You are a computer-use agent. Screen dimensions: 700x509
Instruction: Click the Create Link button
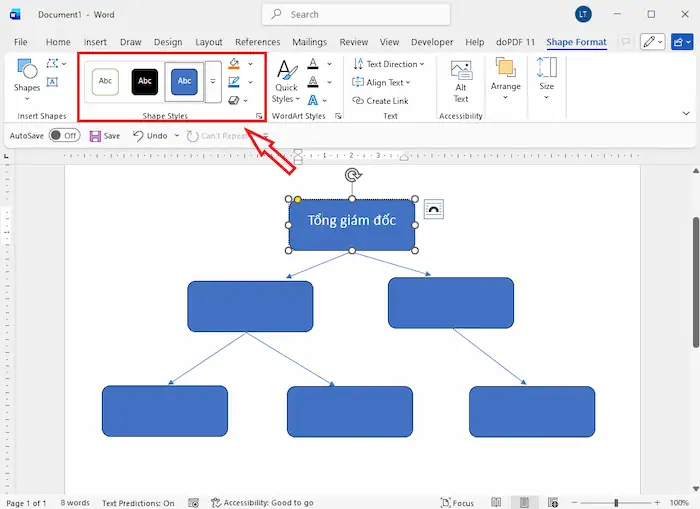point(386,100)
